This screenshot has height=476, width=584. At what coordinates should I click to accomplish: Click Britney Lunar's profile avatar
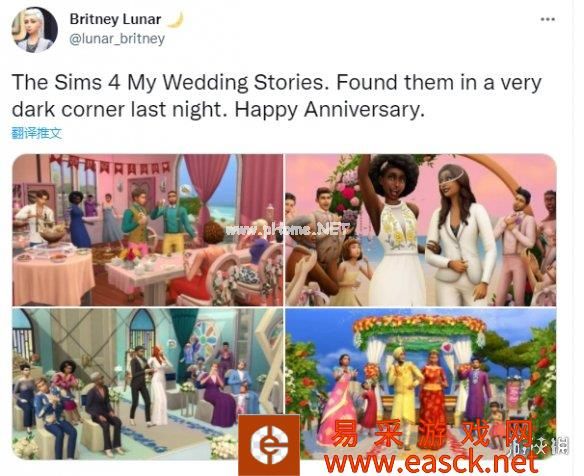click(x=34, y=30)
